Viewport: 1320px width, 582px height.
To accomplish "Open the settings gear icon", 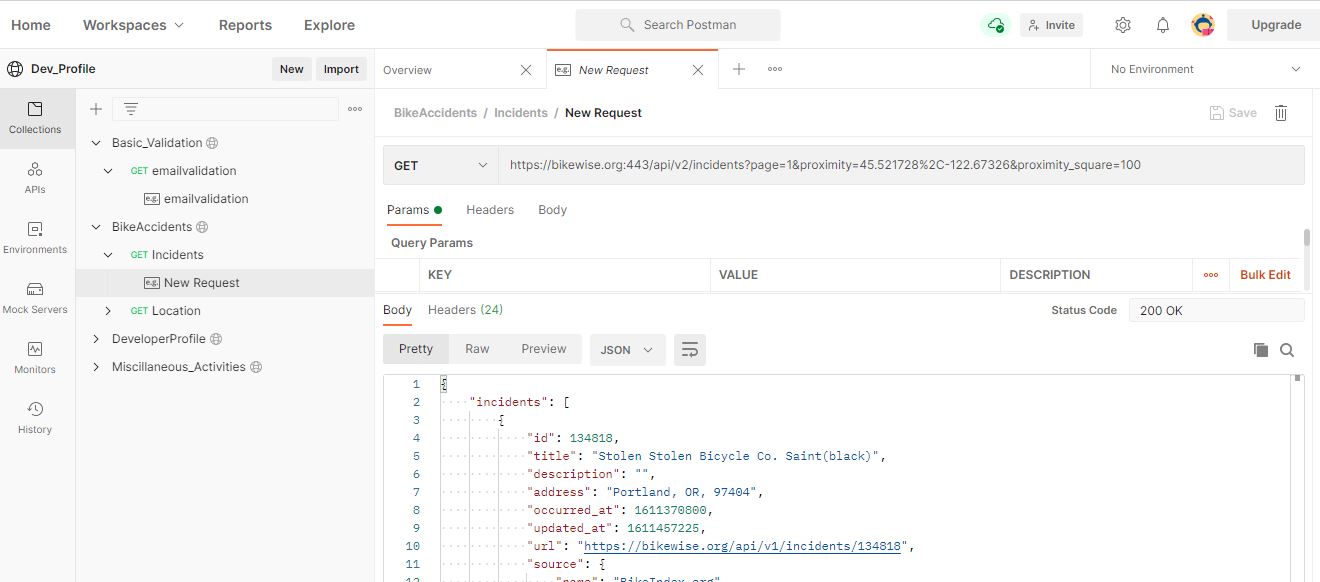I will point(1123,25).
